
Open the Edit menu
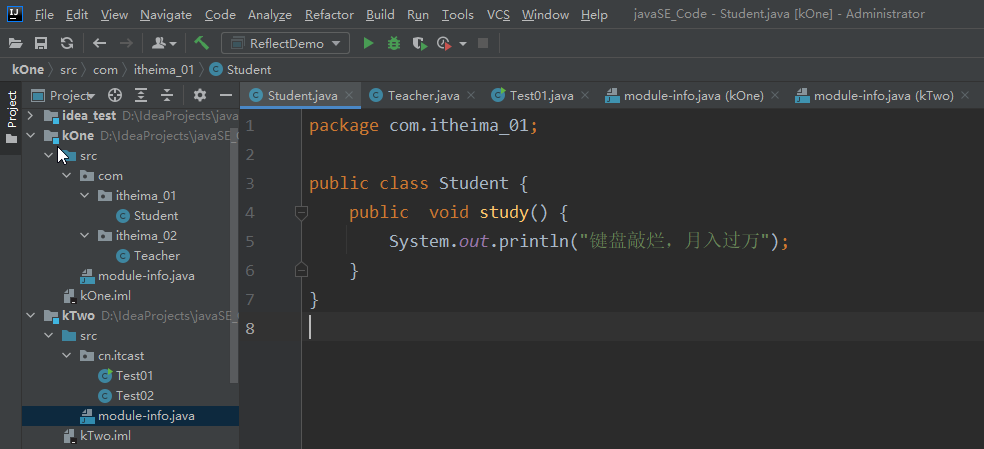77,14
